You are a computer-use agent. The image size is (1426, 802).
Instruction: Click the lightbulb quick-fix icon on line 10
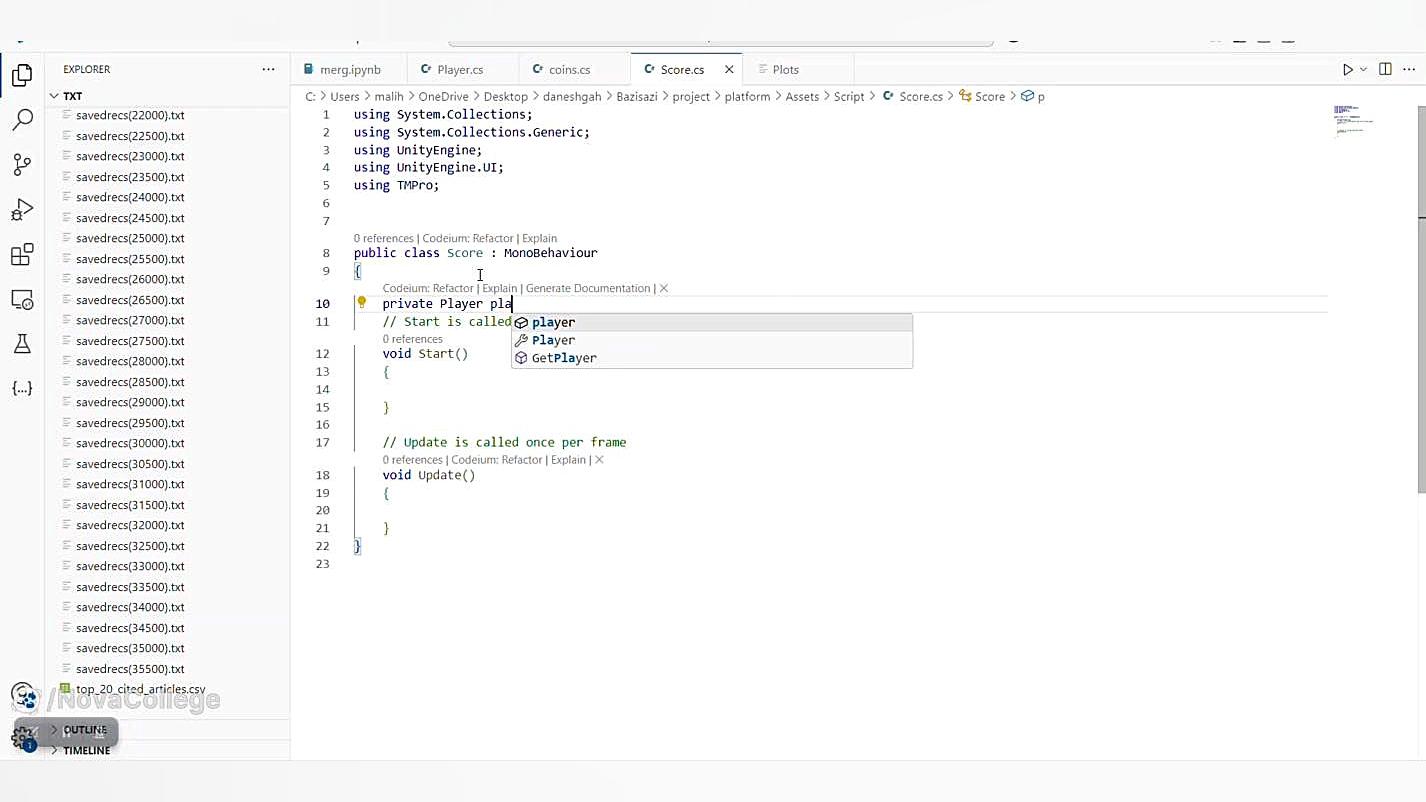[x=362, y=302]
